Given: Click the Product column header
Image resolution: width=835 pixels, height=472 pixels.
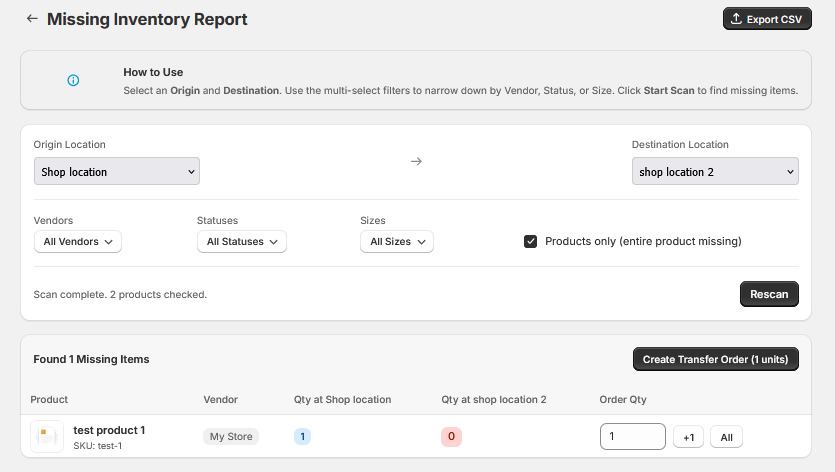Looking at the screenshot, I should coord(49,400).
